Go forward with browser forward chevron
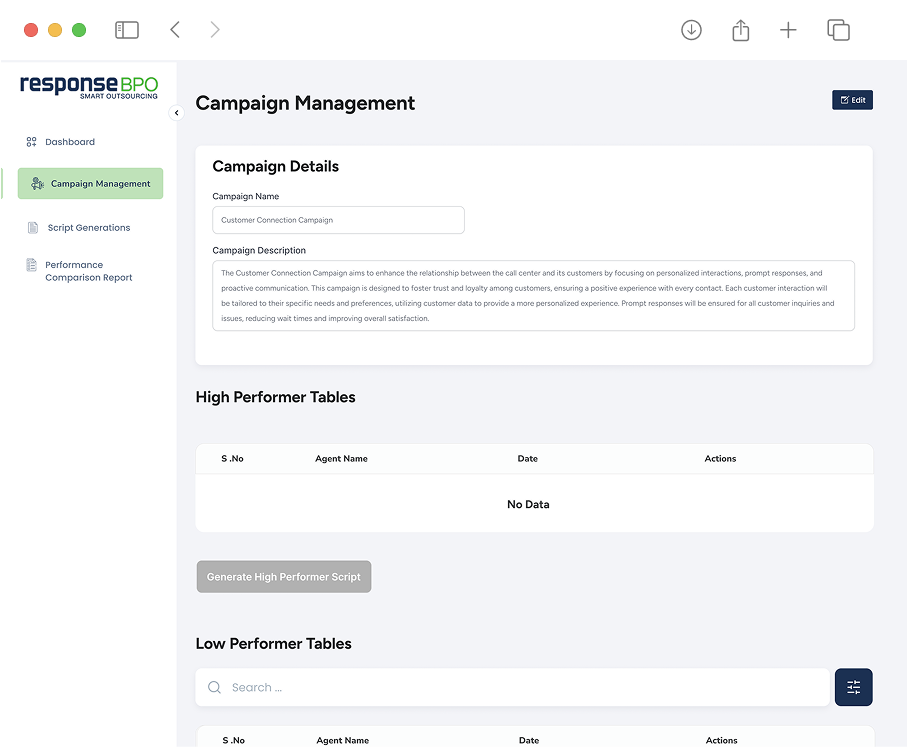Image resolution: width=908 pixels, height=748 pixels. click(215, 30)
